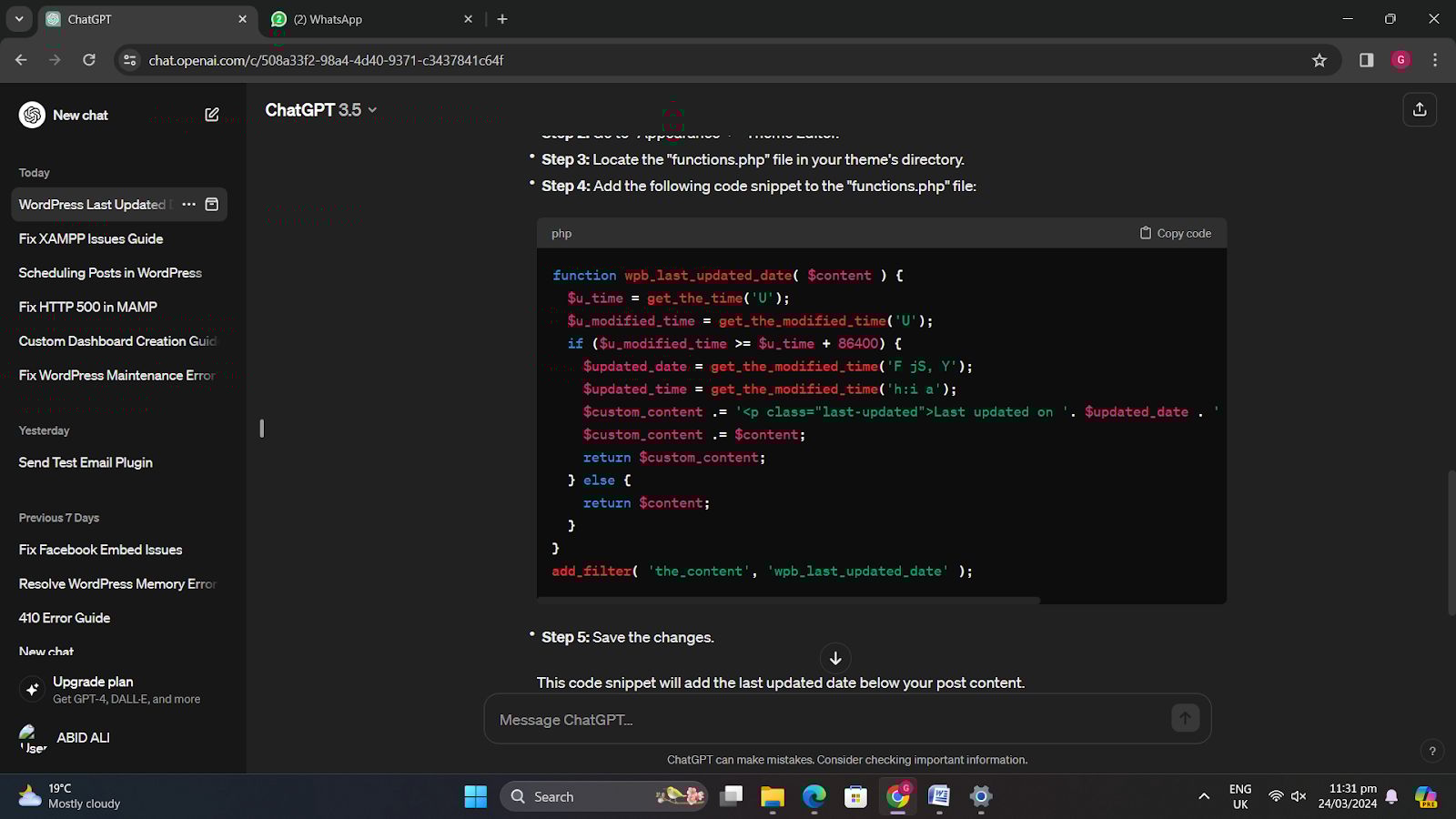Viewport: 1456px width, 819px height.
Task: Toggle the browser side panel
Action: (1366, 60)
